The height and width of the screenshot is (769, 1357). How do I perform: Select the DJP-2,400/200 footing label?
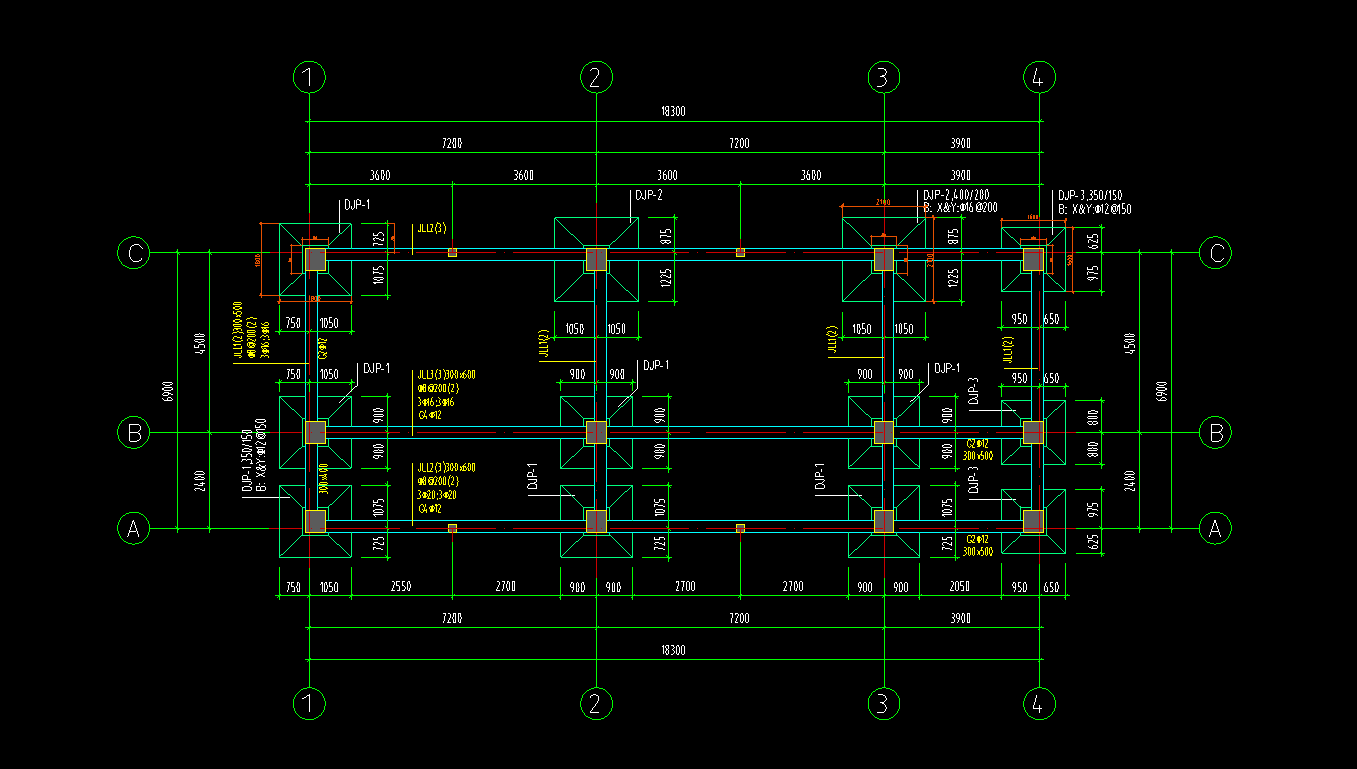tap(956, 194)
